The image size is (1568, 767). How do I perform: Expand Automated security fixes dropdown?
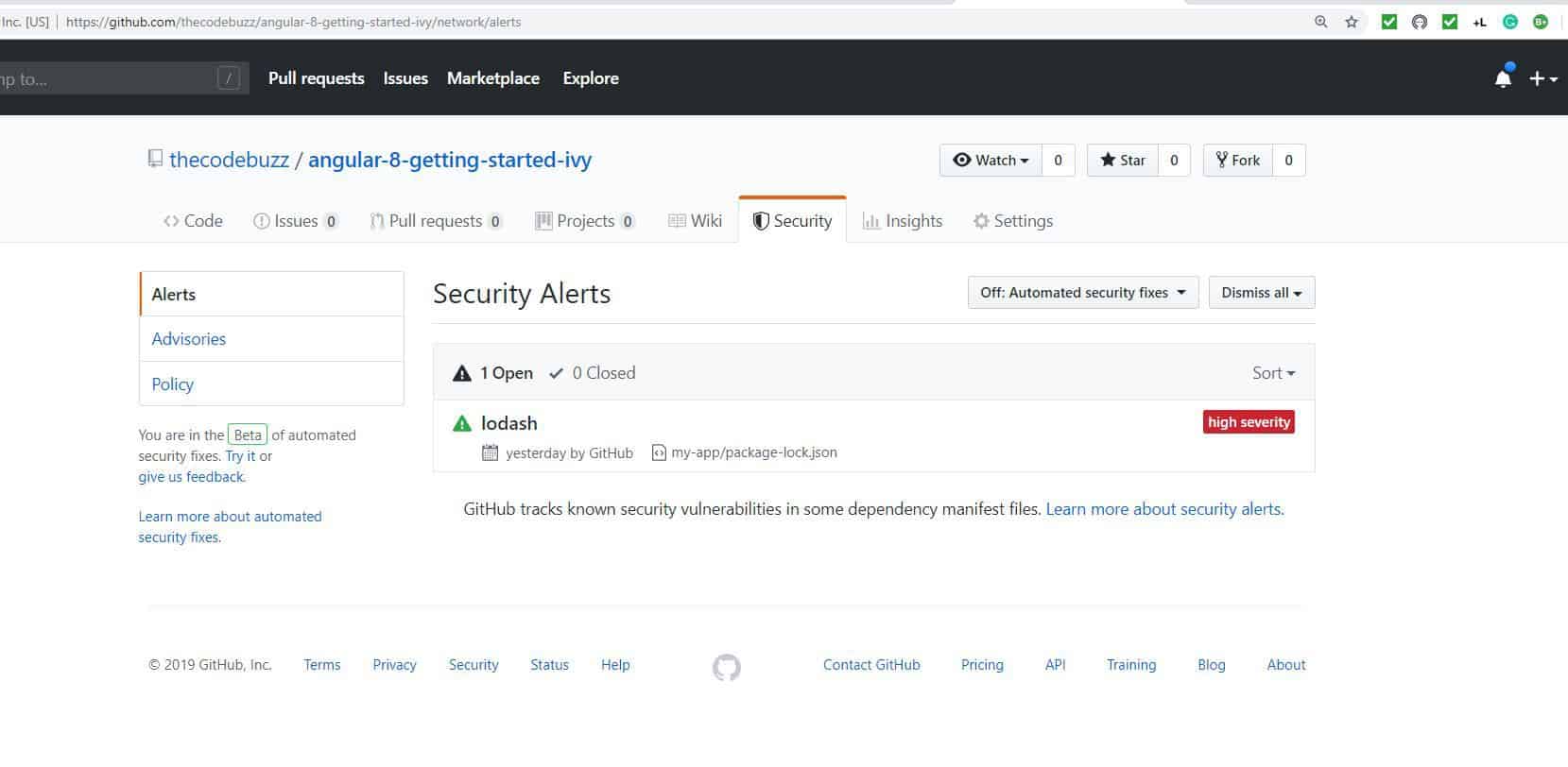pyautogui.click(x=1083, y=293)
